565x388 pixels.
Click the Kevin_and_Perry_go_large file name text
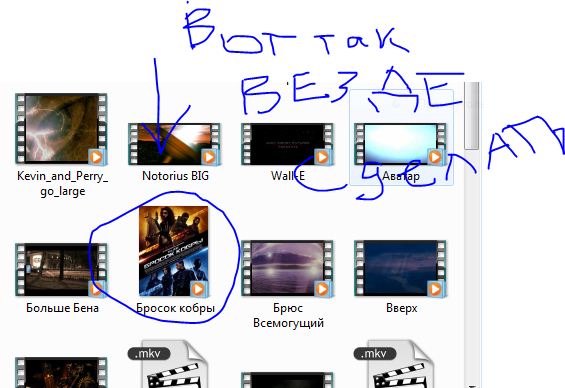click(62, 183)
